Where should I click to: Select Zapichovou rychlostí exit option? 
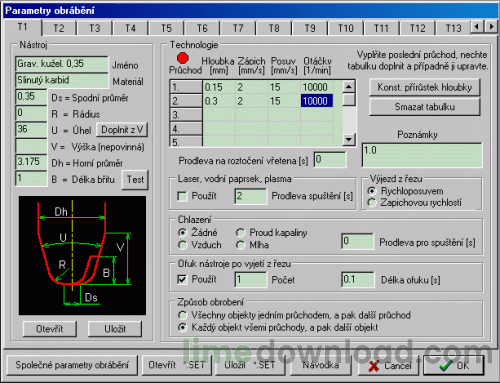click(372, 202)
